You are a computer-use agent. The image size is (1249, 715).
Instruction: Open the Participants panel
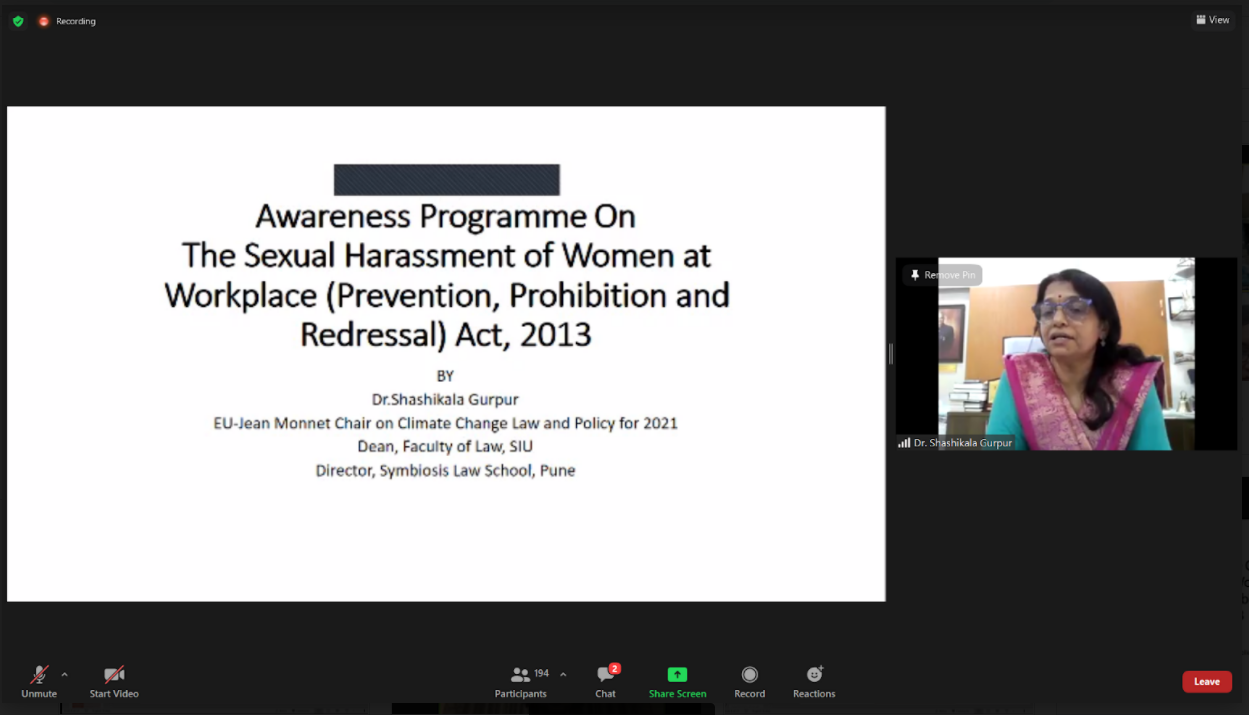pos(520,680)
